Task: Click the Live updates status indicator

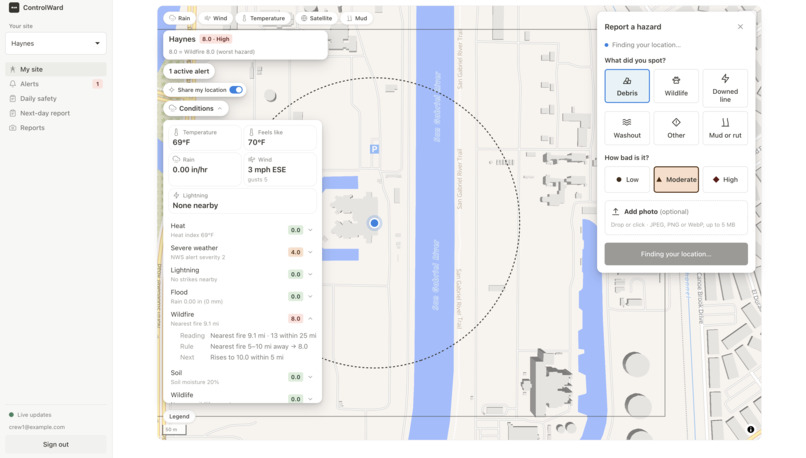Action: point(30,415)
